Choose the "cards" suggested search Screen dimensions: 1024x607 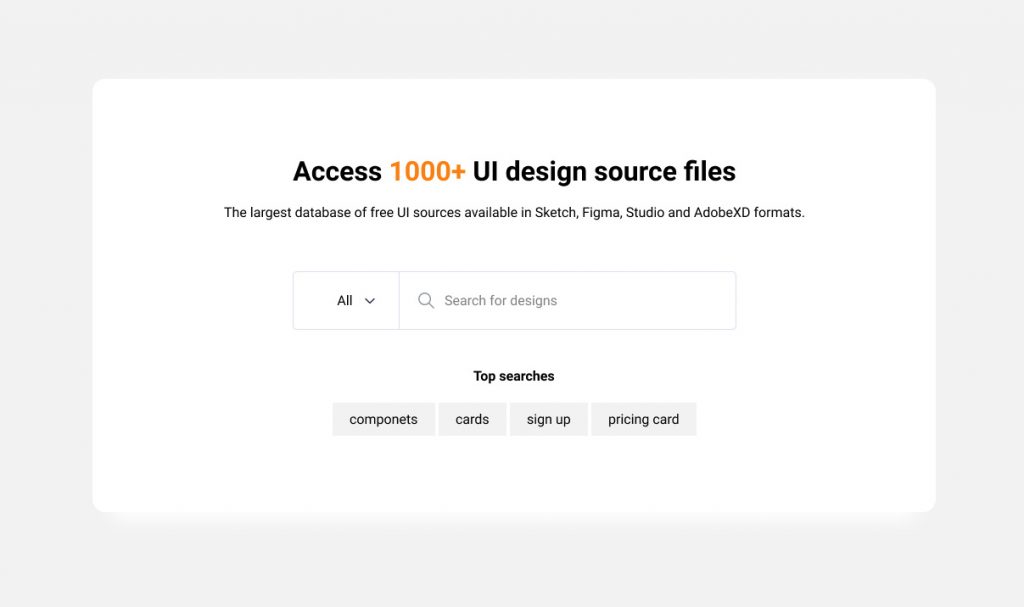click(472, 419)
